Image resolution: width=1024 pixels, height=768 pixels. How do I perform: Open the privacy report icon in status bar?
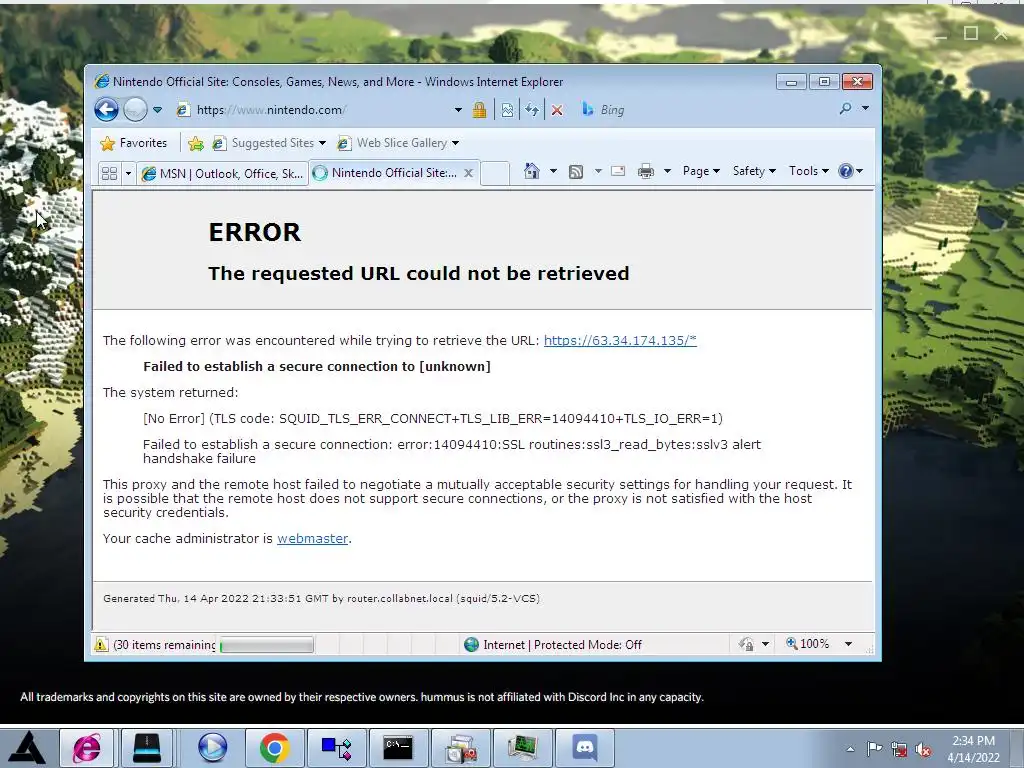click(x=746, y=645)
